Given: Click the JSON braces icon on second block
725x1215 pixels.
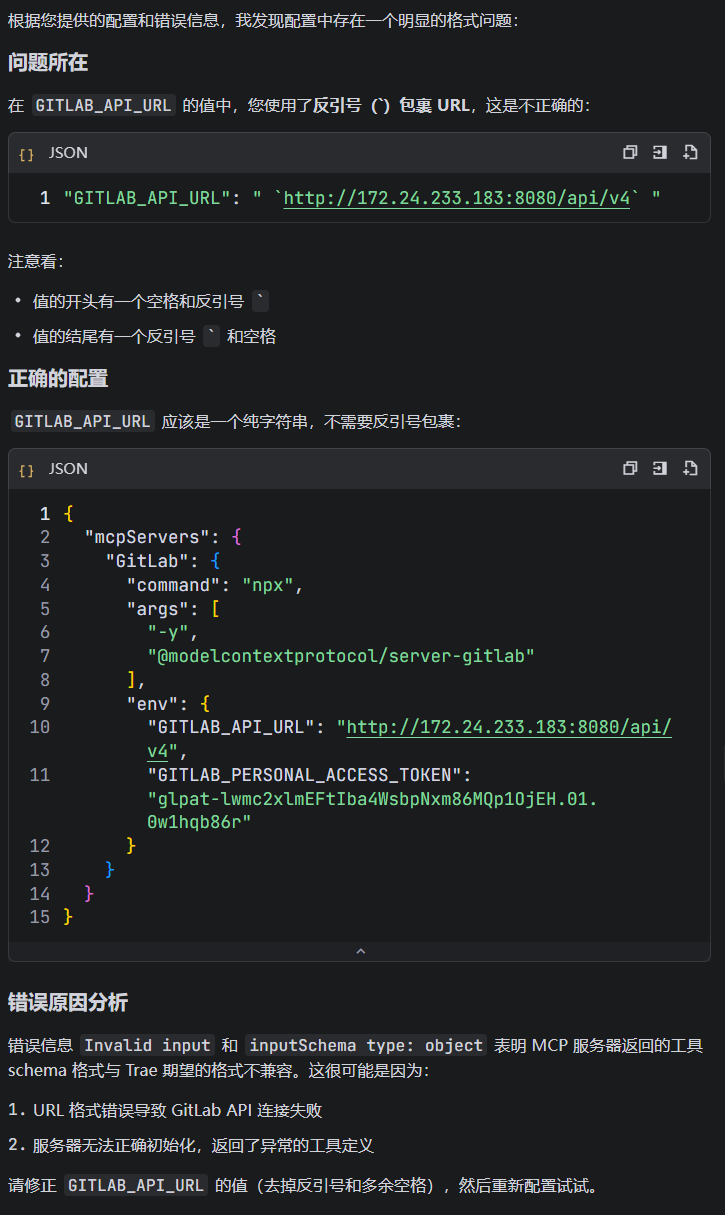Looking at the screenshot, I should 26,470.
